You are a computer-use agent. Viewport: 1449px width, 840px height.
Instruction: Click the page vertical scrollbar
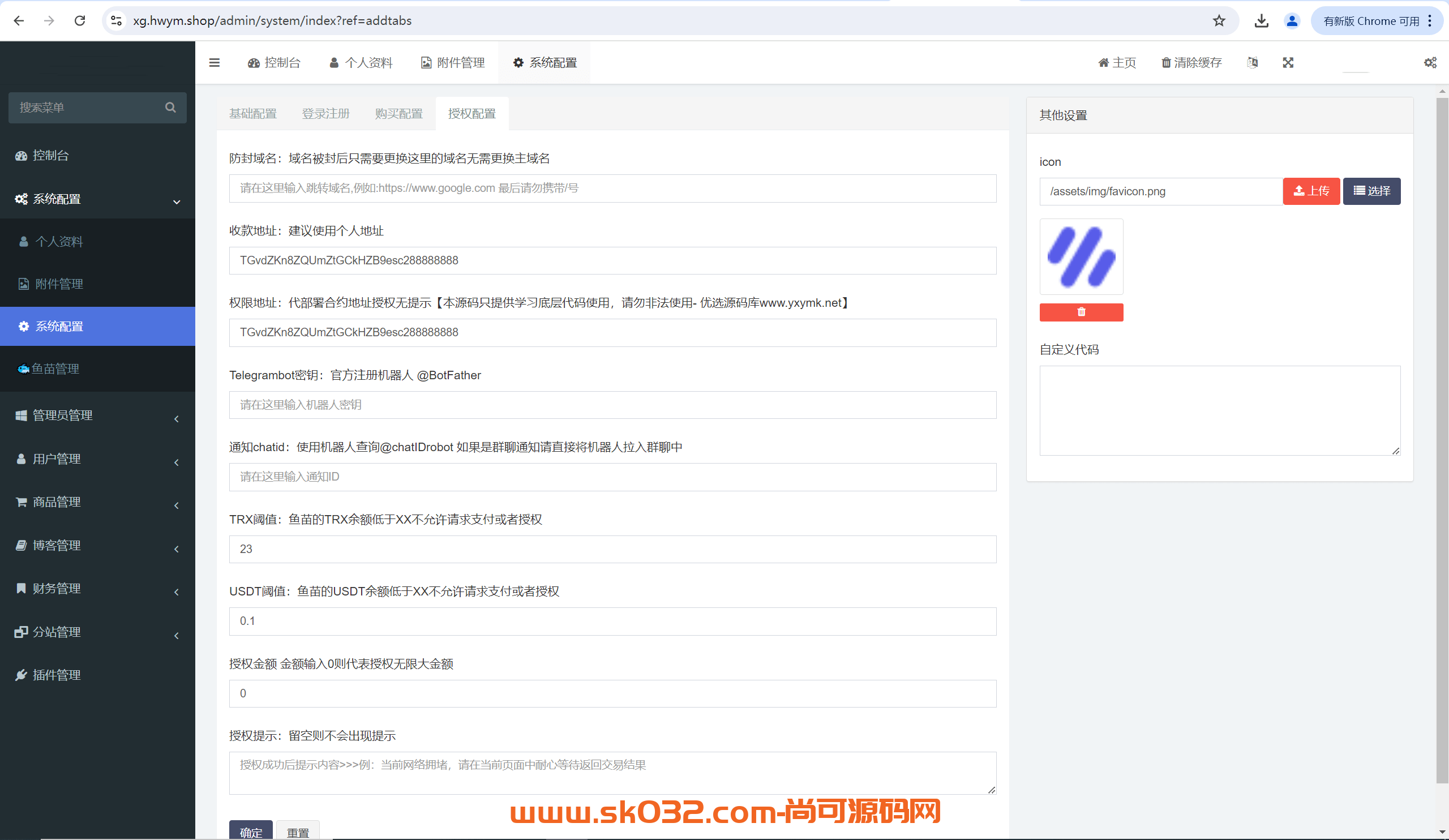(x=1442, y=440)
